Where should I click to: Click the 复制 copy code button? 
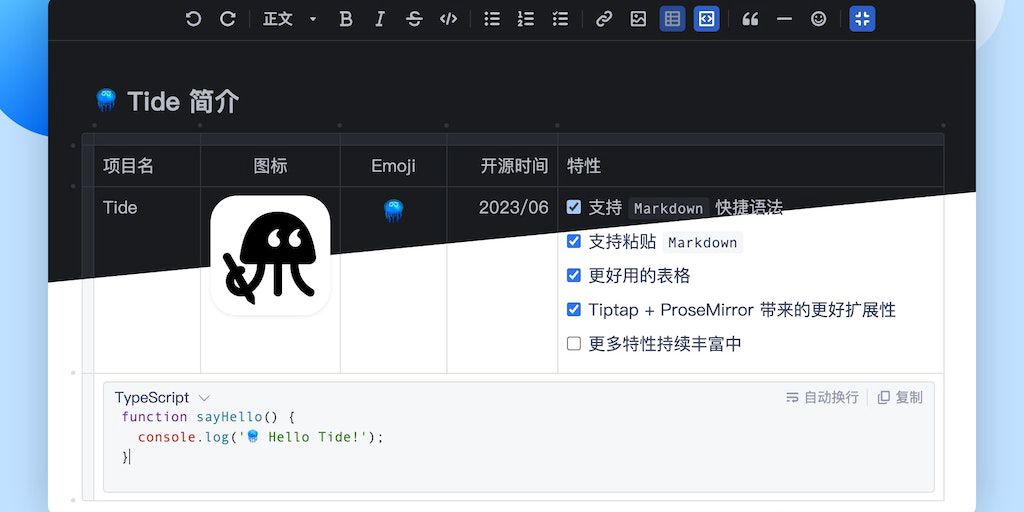pos(900,397)
